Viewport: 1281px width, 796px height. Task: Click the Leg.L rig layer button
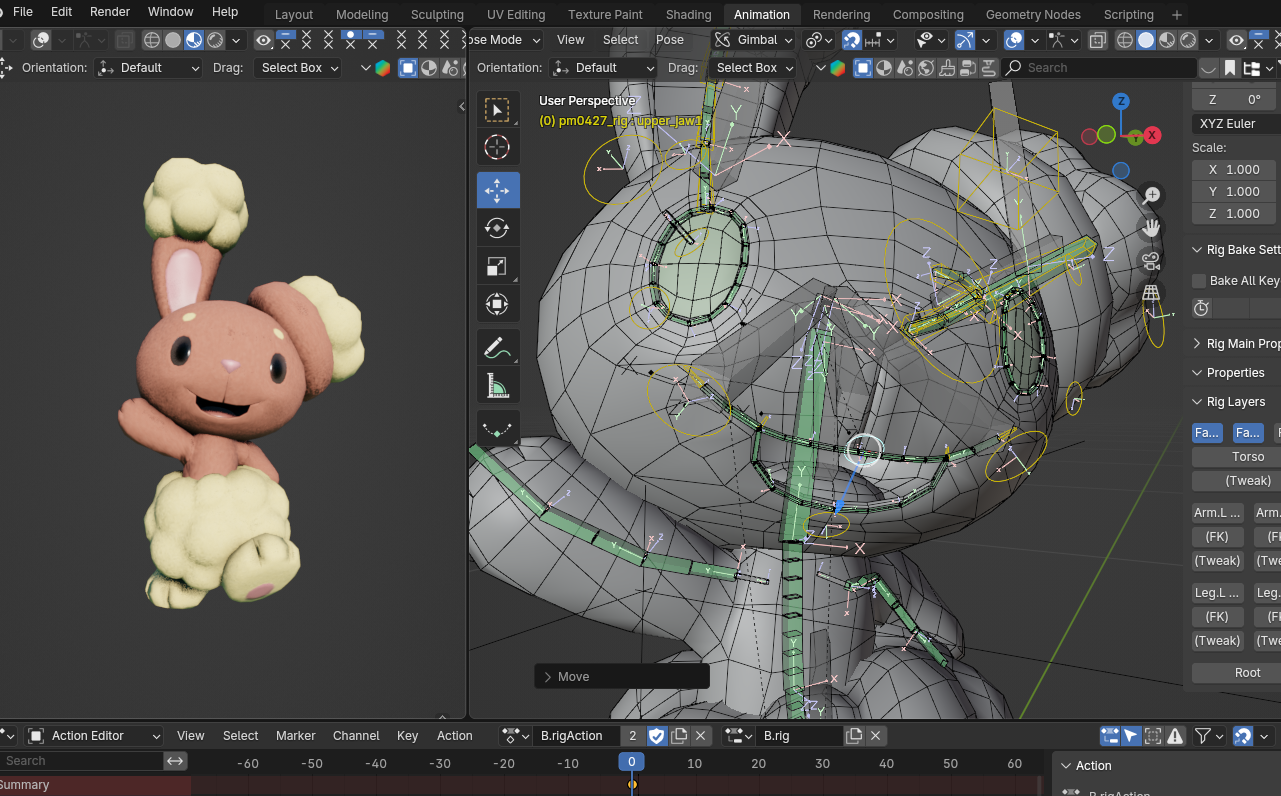(x=1217, y=593)
